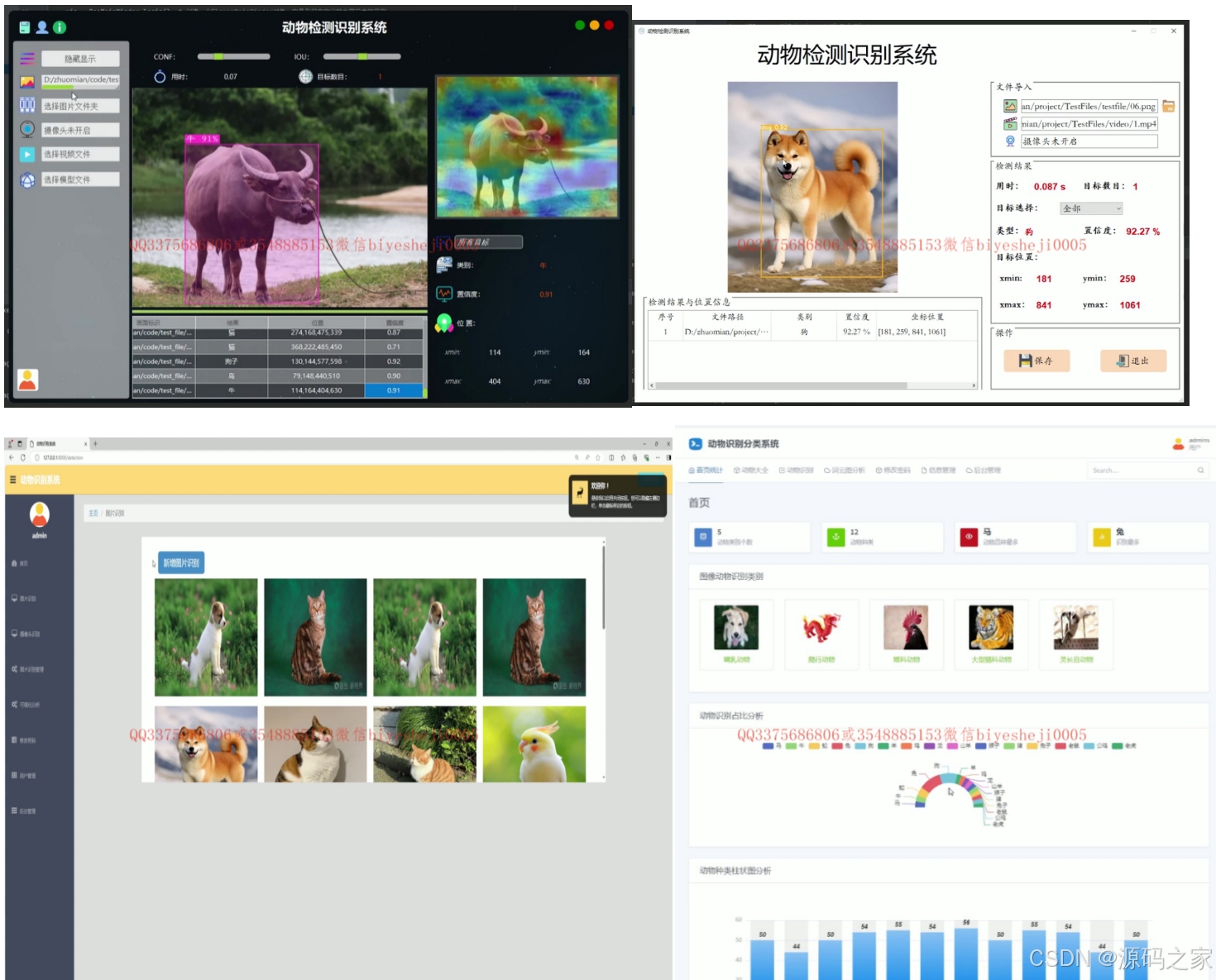Open the 所有目标 dropdown in dark window
The width and height of the screenshot is (1216, 980).
(488, 242)
